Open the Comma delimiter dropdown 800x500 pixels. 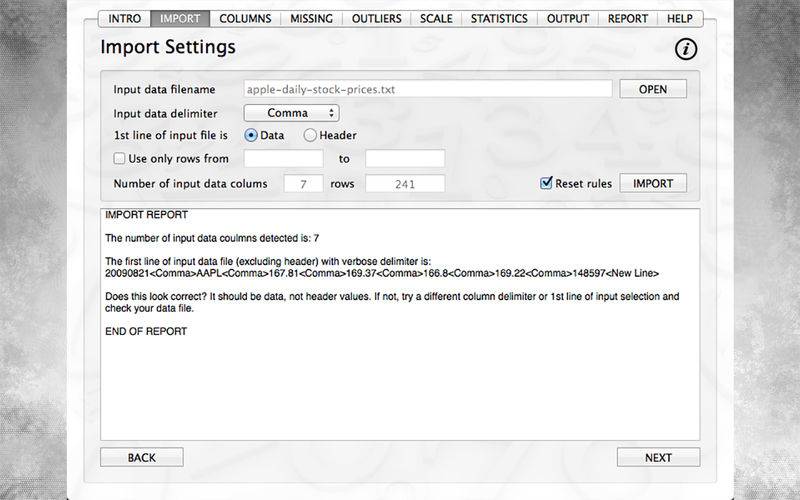tap(291, 113)
